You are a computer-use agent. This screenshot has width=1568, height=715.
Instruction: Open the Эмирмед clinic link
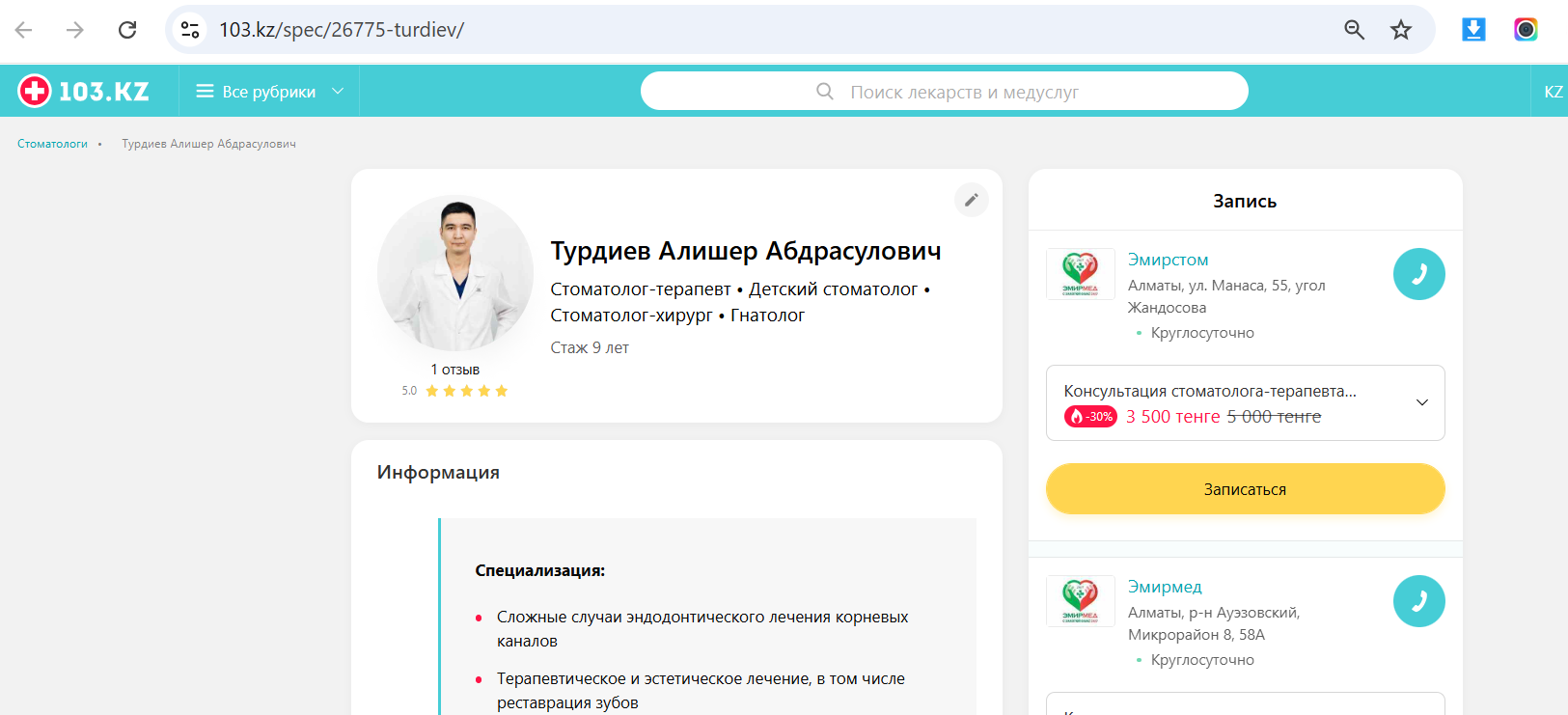(1165, 587)
